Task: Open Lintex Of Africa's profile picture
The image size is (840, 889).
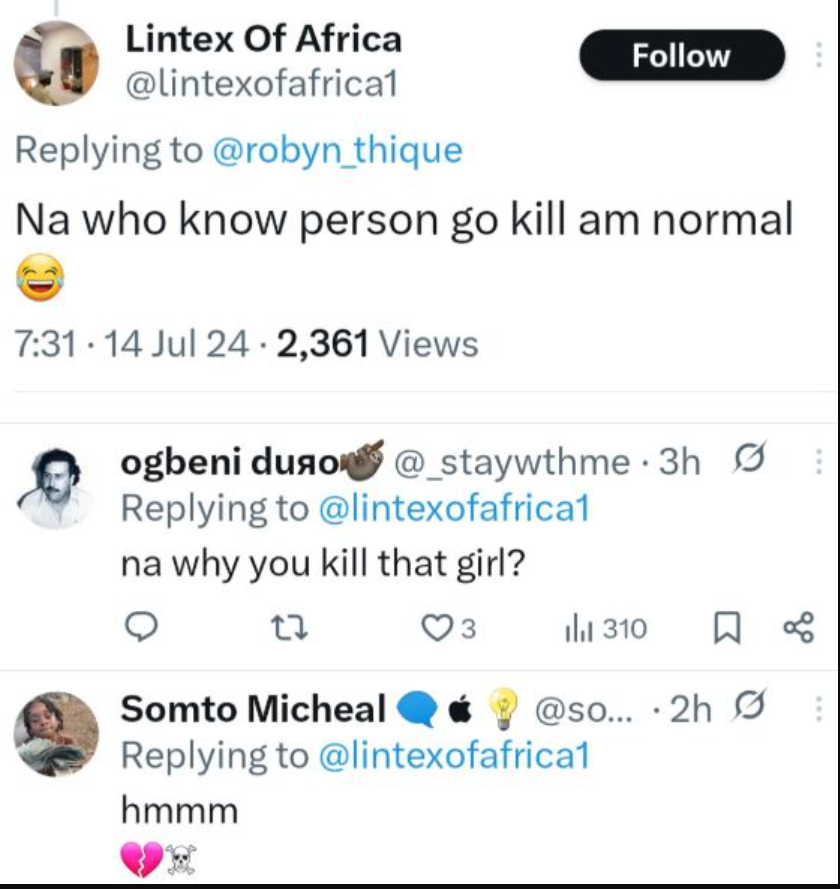Action: point(56,62)
